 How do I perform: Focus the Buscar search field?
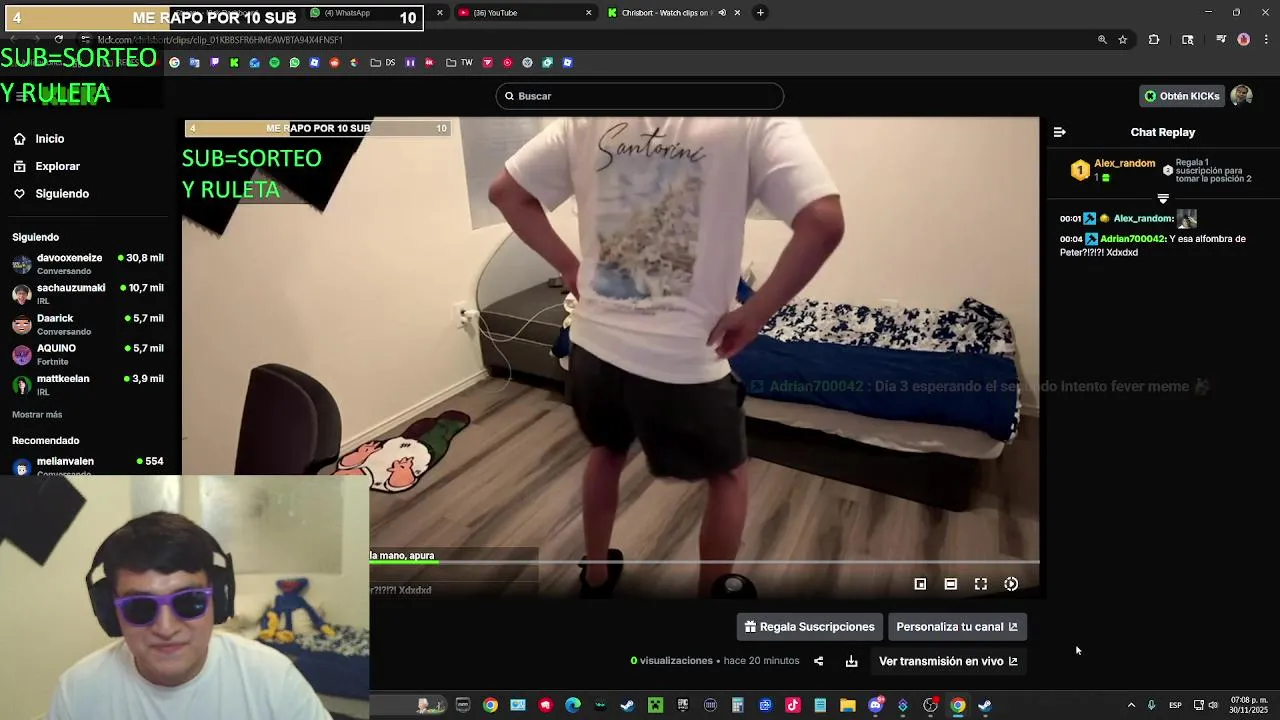point(640,96)
